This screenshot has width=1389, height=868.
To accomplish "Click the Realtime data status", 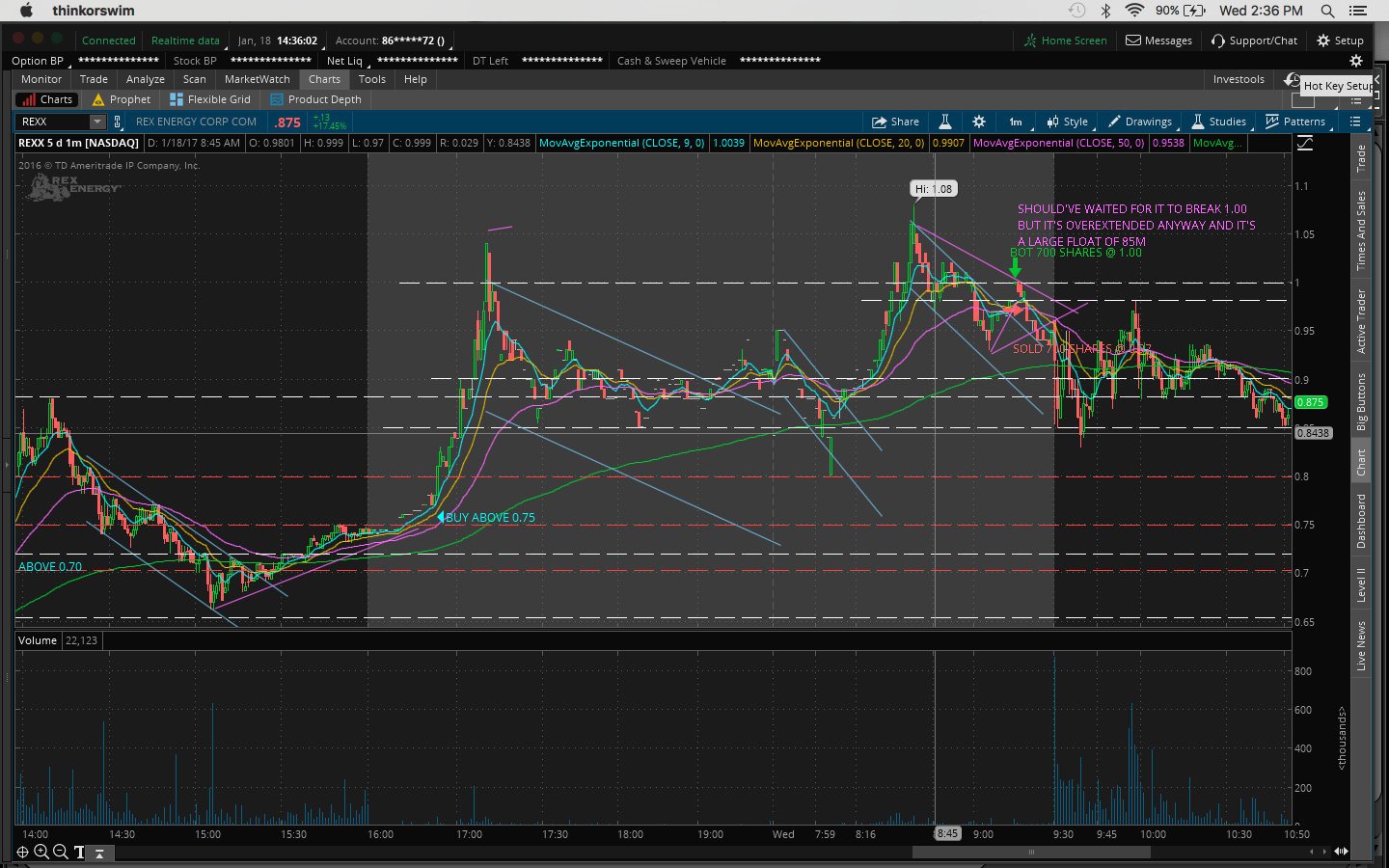I will [185, 41].
